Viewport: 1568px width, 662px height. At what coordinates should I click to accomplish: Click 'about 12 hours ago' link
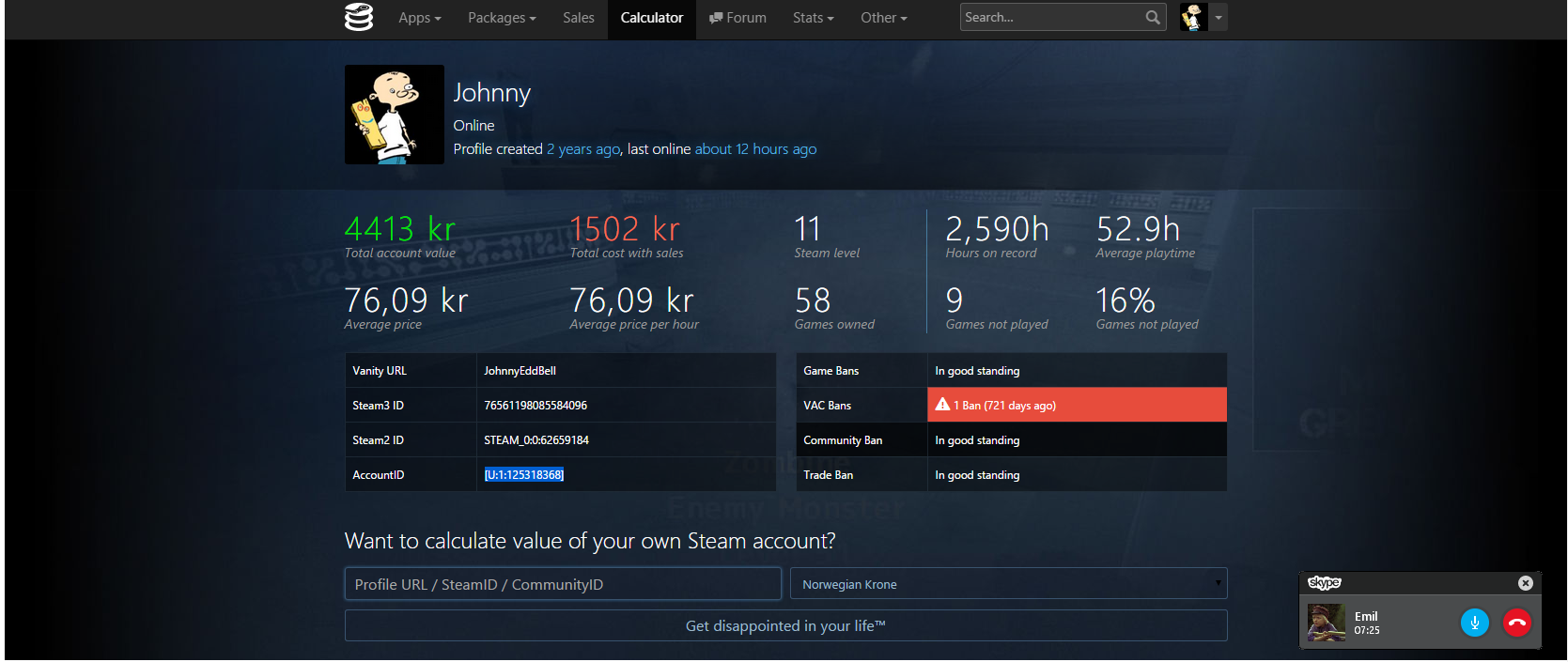click(755, 149)
